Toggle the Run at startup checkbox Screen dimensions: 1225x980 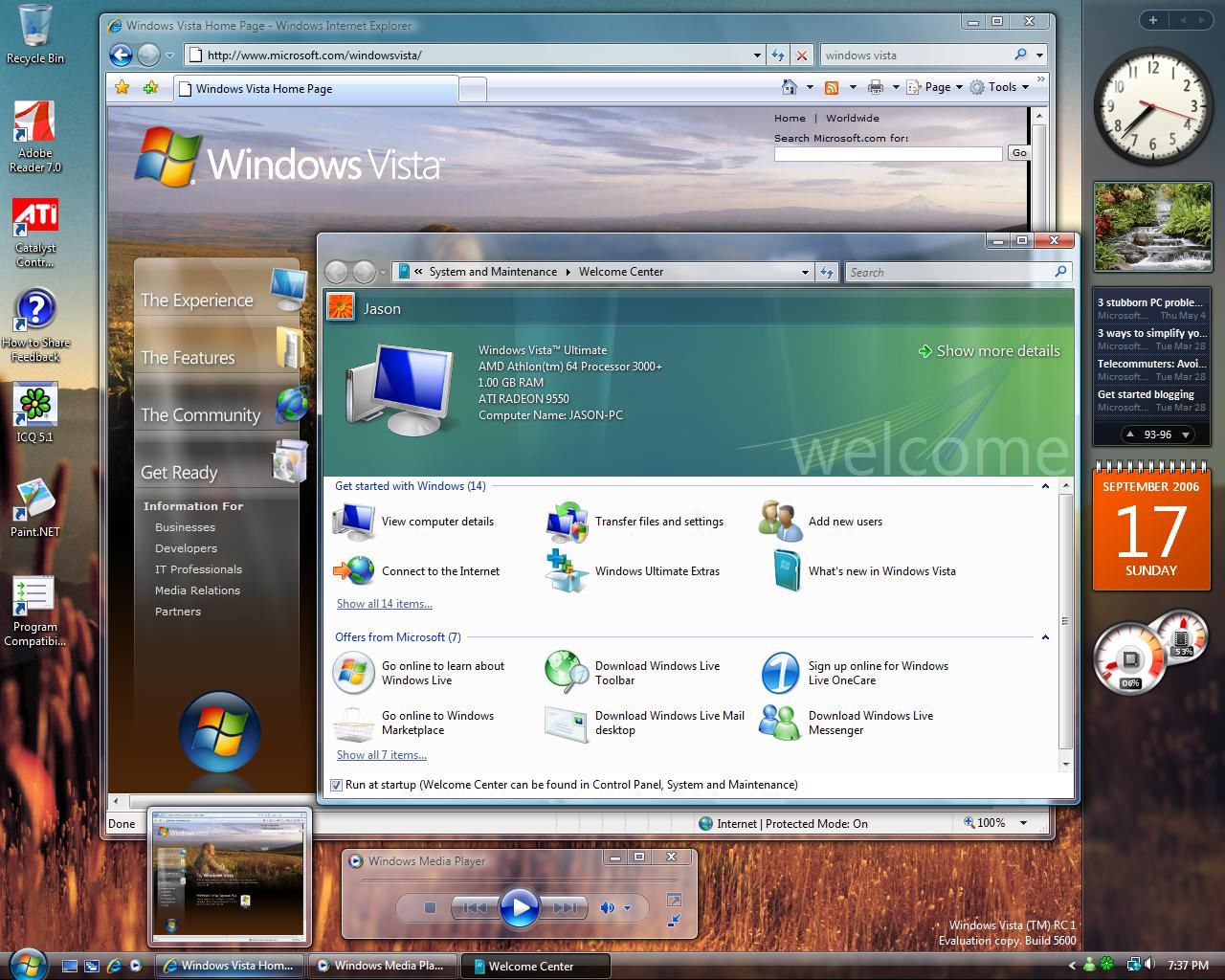click(x=336, y=785)
